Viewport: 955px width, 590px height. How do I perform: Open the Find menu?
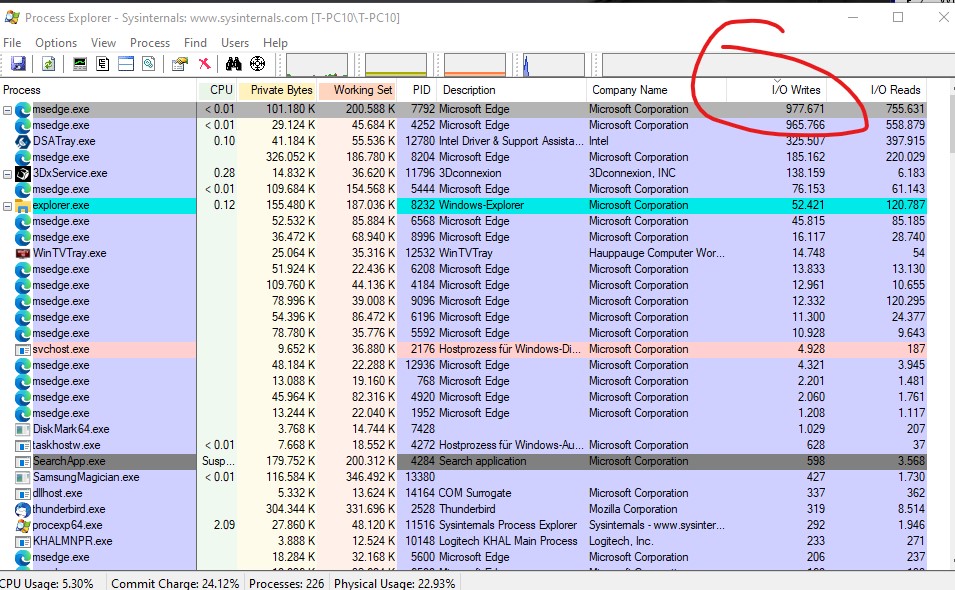click(x=196, y=43)
